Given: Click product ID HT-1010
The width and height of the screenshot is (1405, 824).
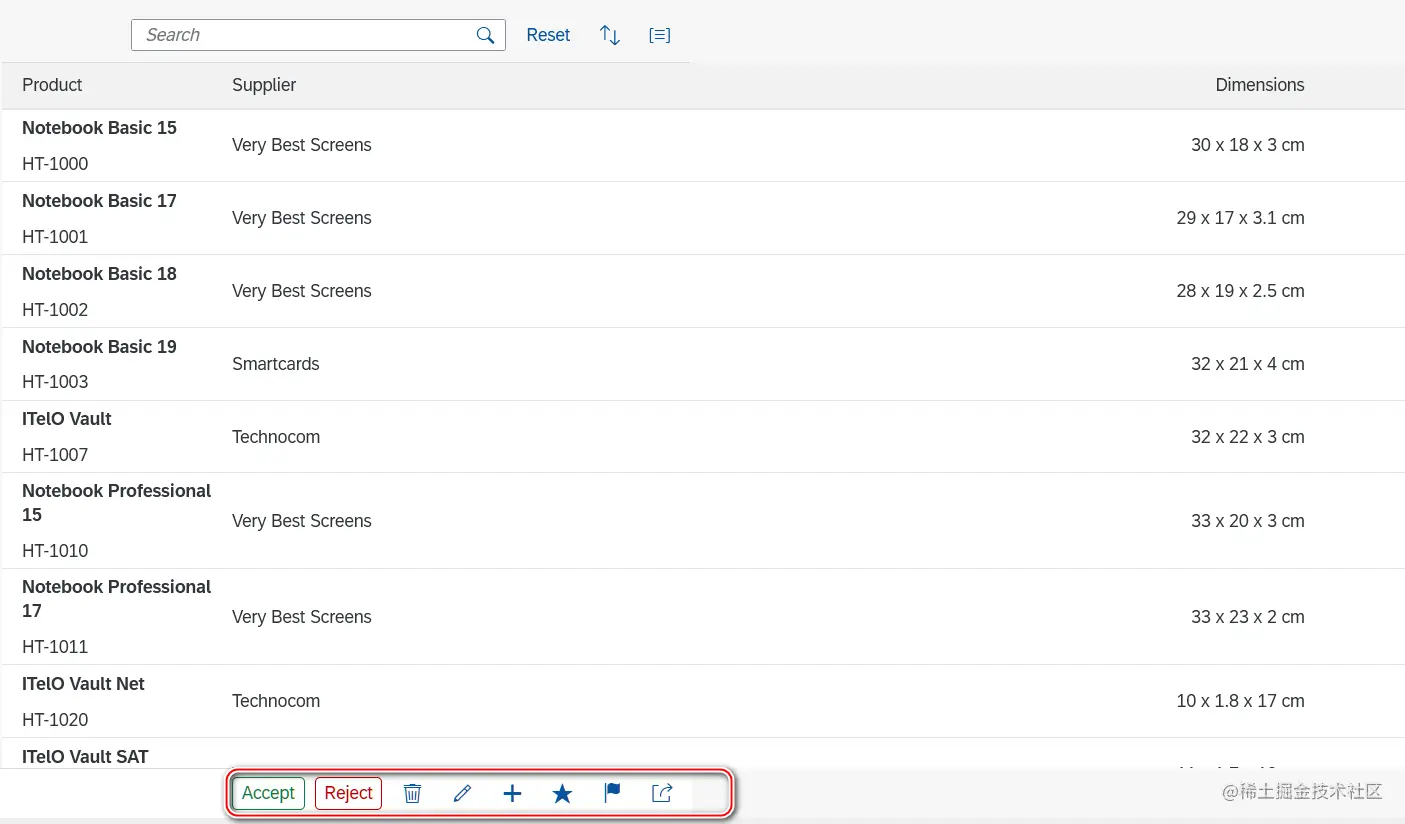Looking at the screenshot, I should [55, 551].
